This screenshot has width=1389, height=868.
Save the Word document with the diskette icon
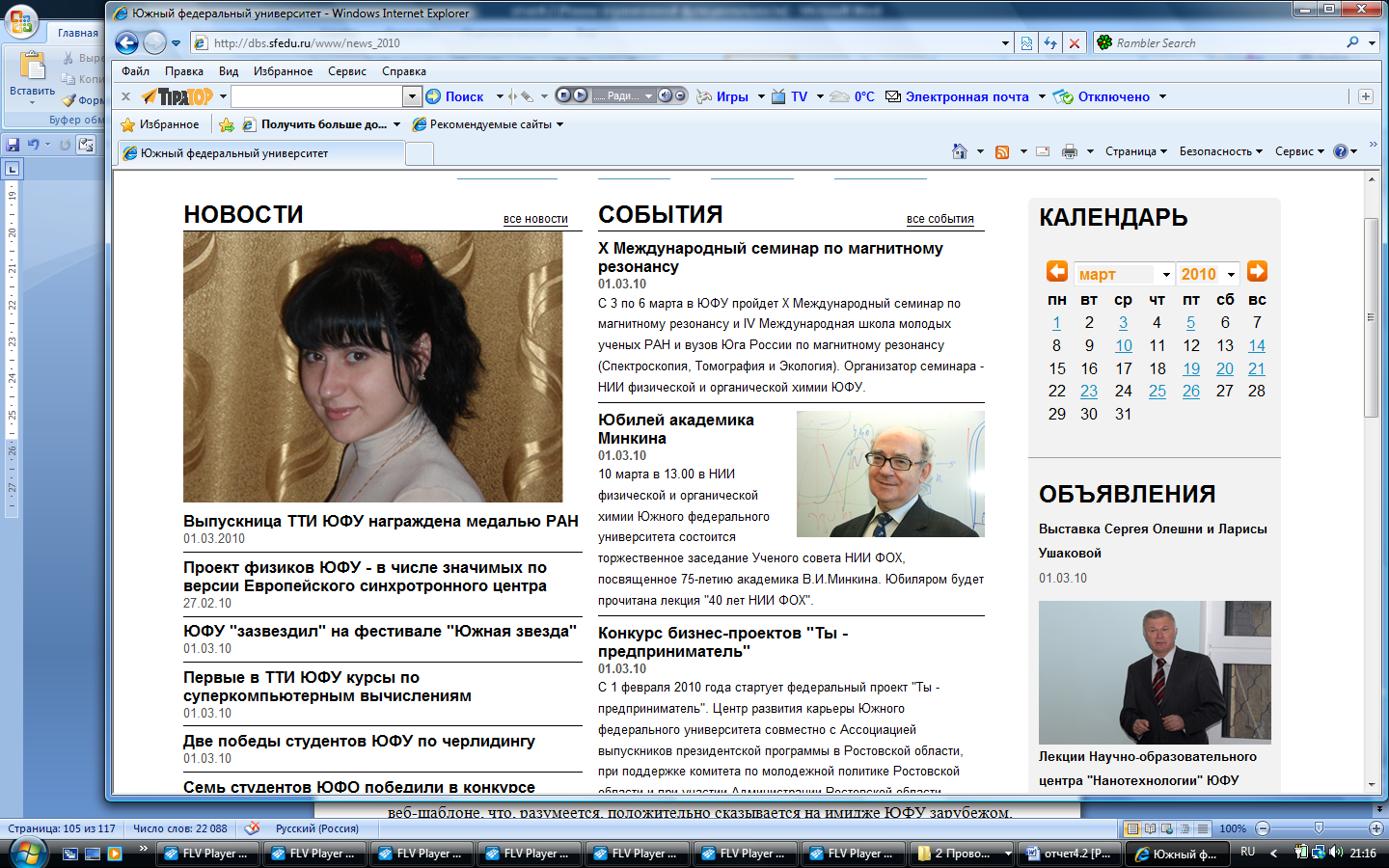point(13,145)
